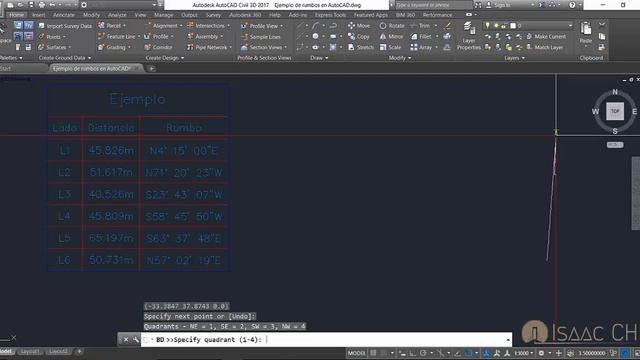Viewport: 640px width, 360px height.
Task: Click Sign In button
Action: coord(499,5)
